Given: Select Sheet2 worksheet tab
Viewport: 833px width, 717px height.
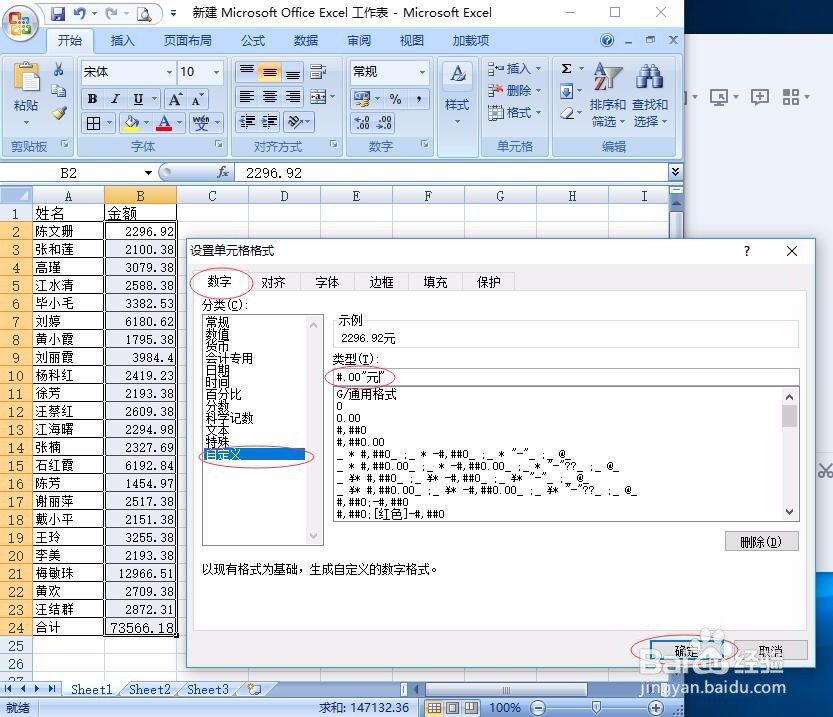Looking at the screenshot, I should pyautogui.click(x=149, y=689).
